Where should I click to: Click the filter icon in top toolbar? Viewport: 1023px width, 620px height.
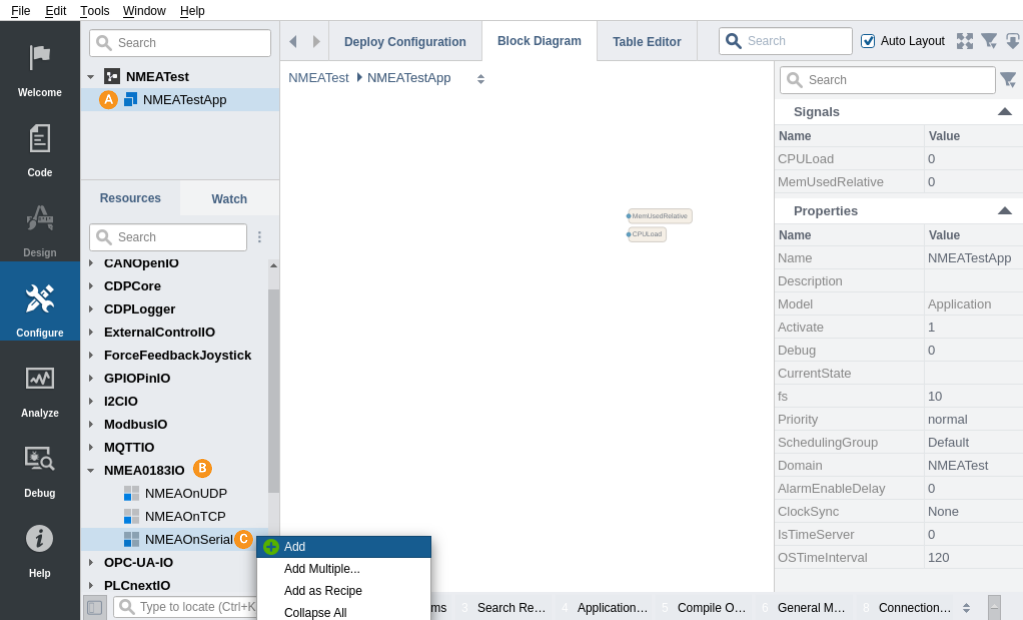pos(989,41)
